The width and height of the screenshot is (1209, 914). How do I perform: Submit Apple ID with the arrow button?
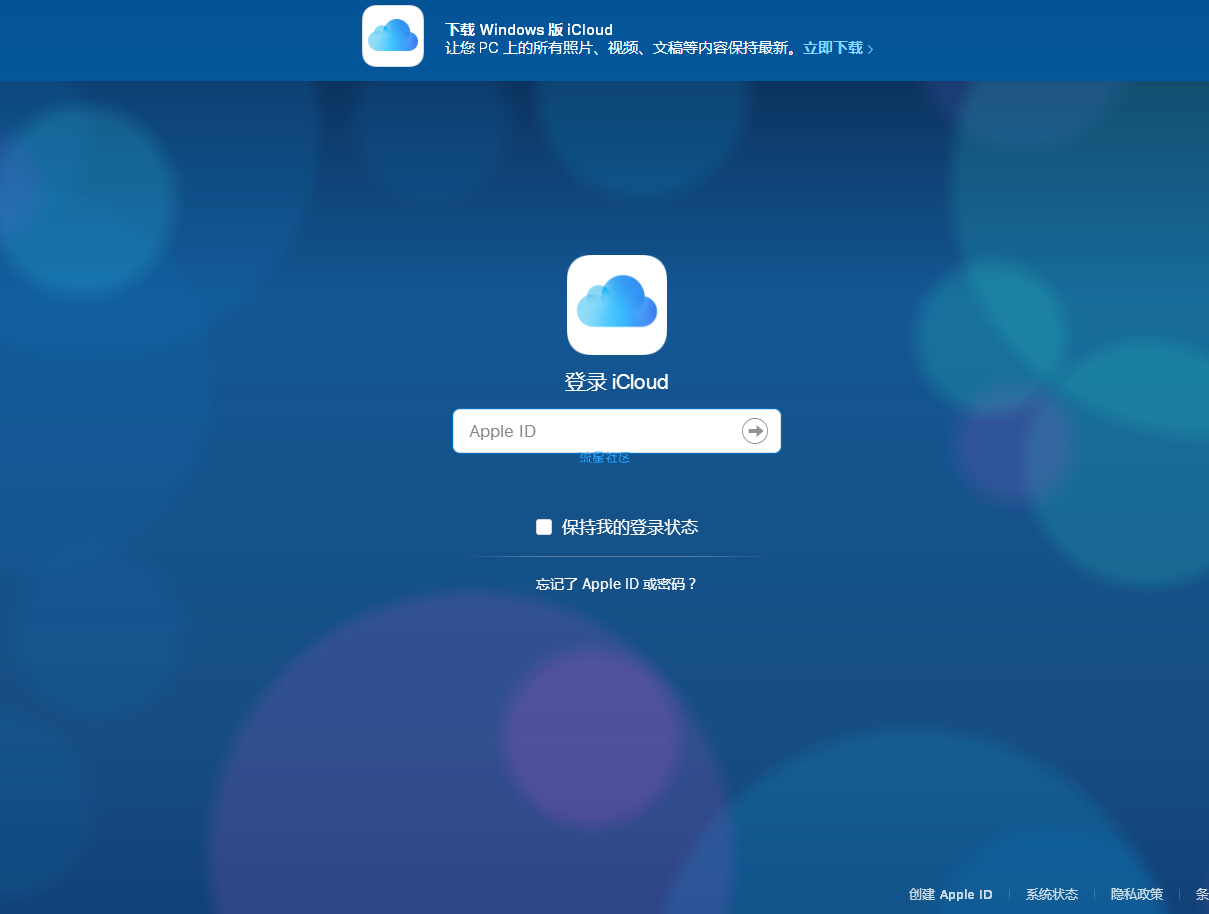pos(755,431)
